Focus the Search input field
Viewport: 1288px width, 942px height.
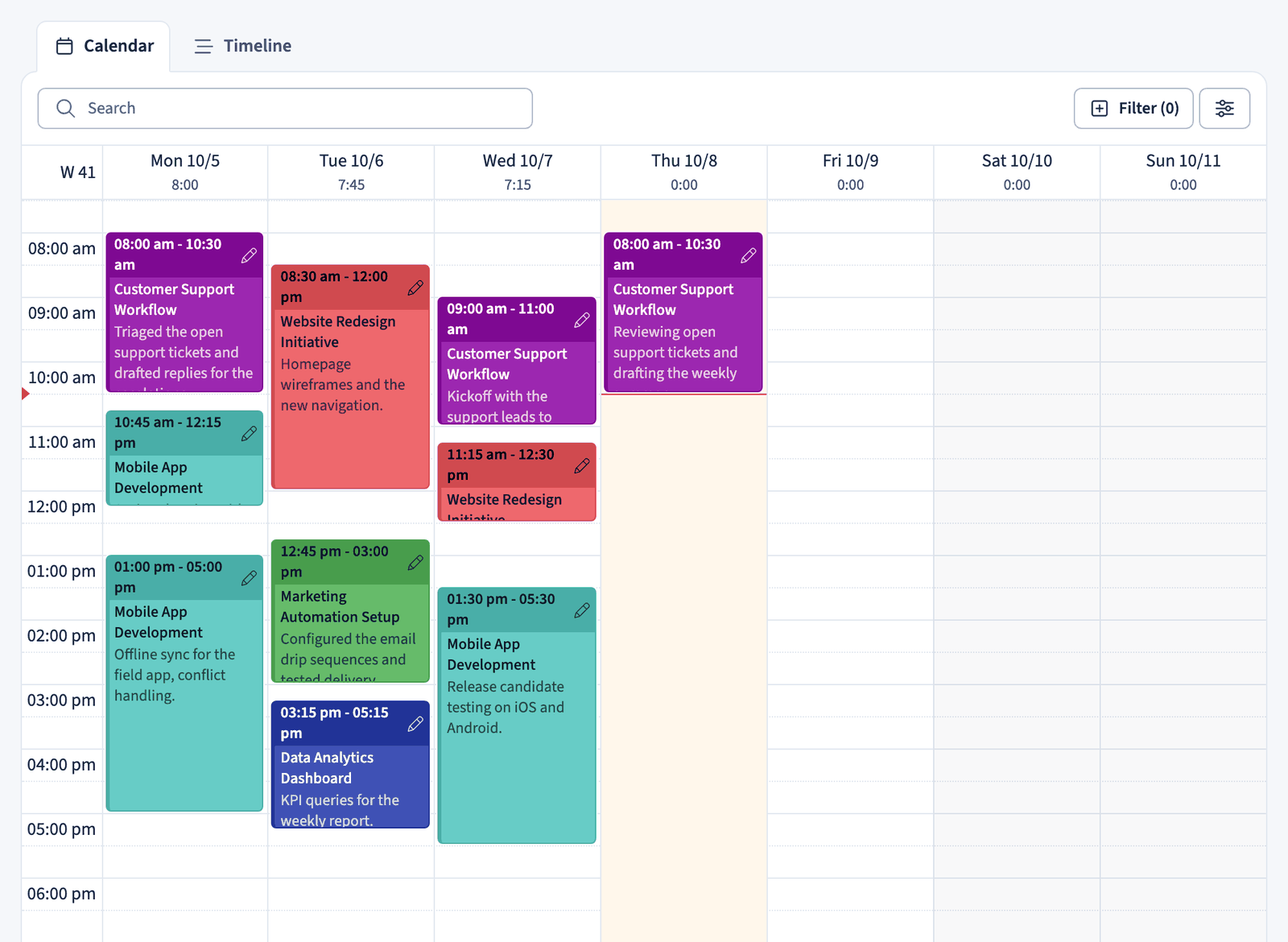(x=285, y=108)
